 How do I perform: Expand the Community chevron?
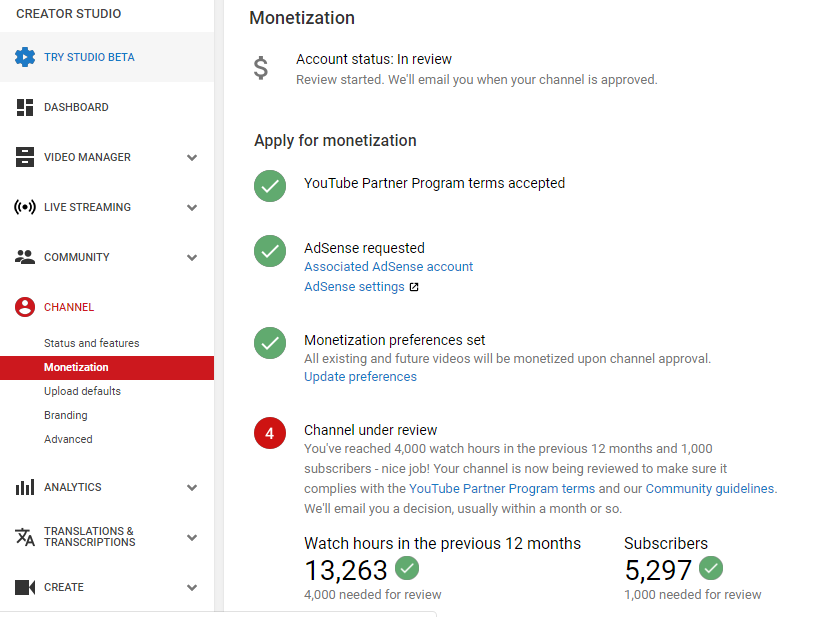tap(192, 257)
